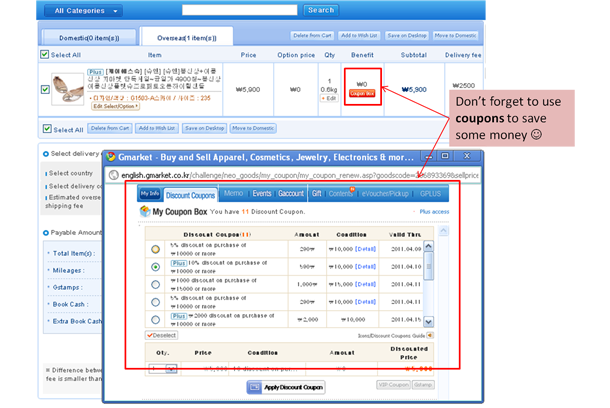This screenshot has height=408, width=610.
Task: Select first 5% discount coupon radio, valid 2011.04.09
Action: [155, 249]
